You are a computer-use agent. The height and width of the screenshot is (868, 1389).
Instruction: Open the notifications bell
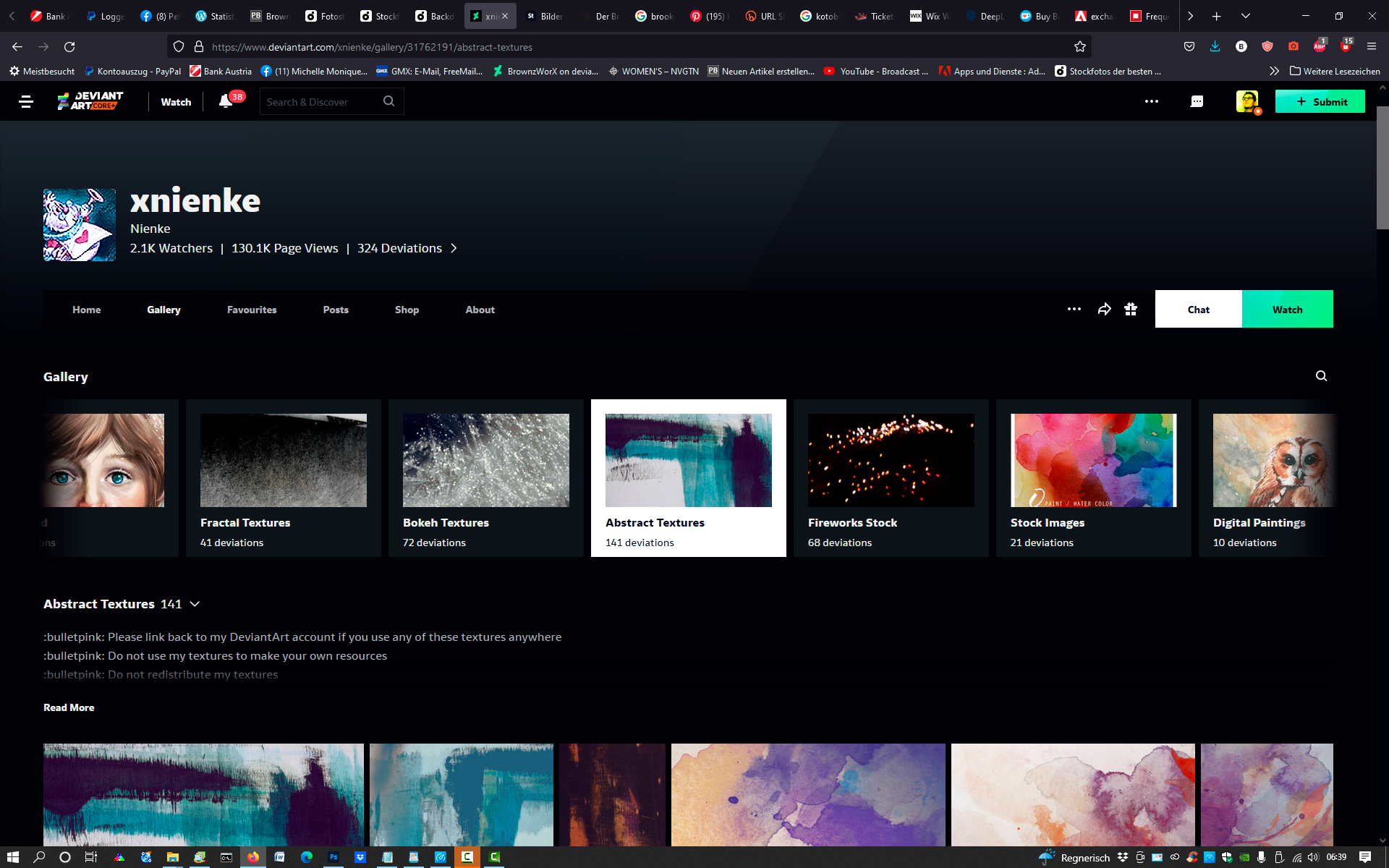(226, 102)
